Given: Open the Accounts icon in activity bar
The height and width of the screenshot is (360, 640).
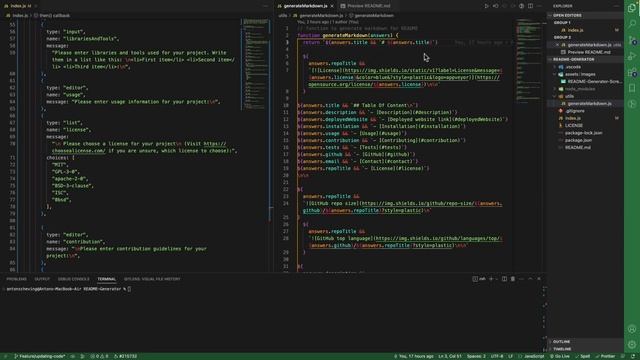Looking at the screenshot, I should pyautogui.click(x=632, y=329).
